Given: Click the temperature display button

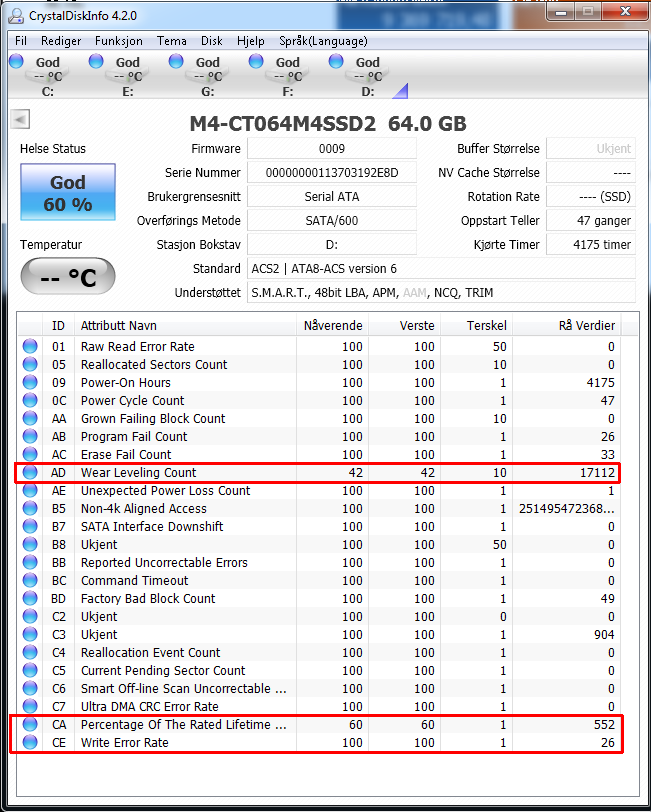Looking at the screenshot, I should pyautogui.click(x=68, y=276).
